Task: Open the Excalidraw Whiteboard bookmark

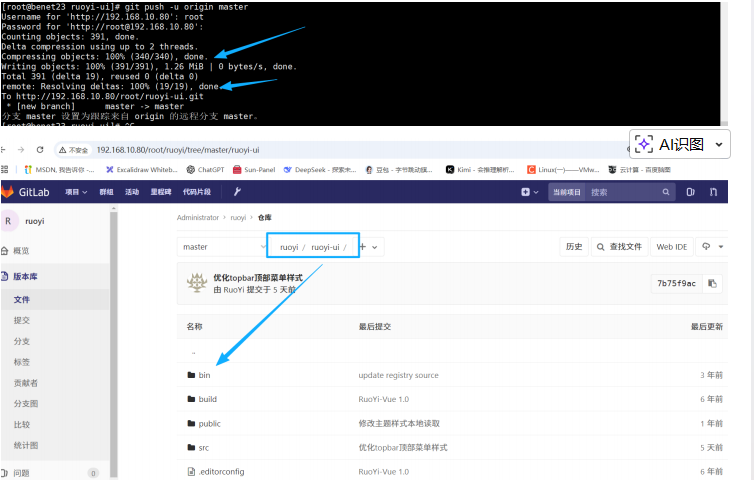Action: coord(142,170)
